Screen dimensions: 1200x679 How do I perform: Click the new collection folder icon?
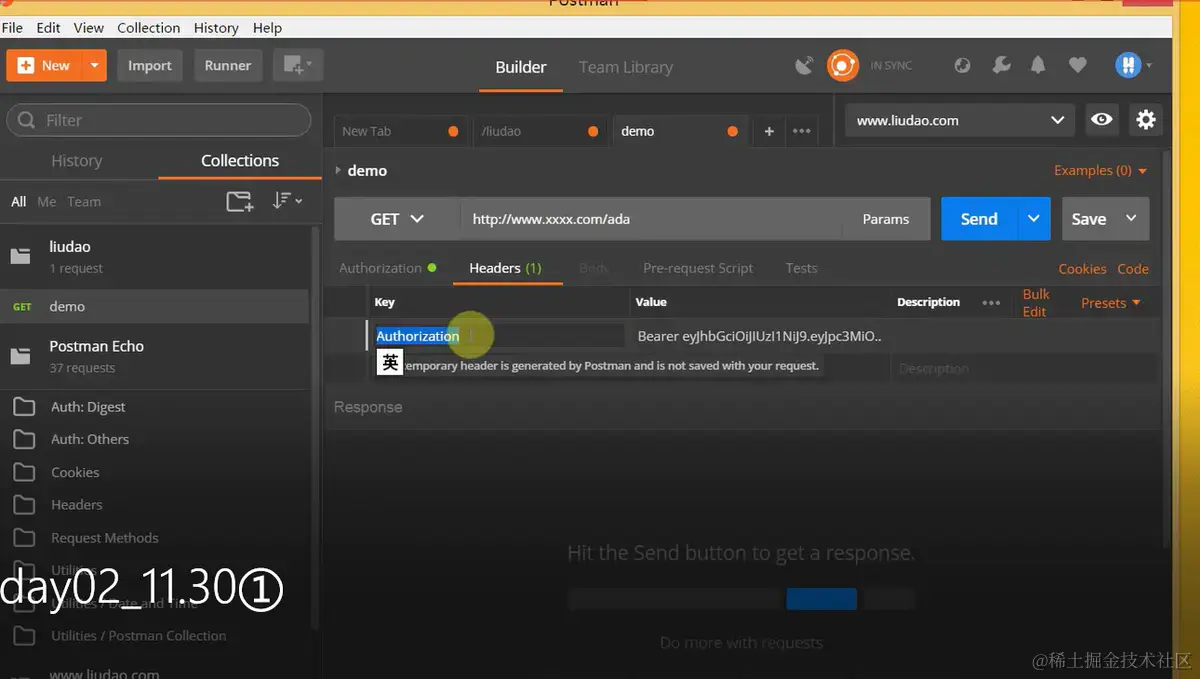239,201
